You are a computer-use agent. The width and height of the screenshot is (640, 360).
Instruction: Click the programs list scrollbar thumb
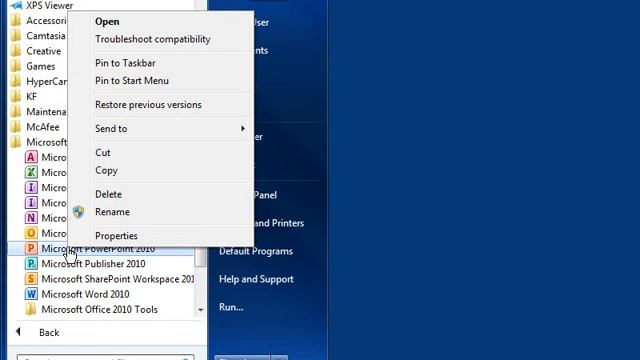pos(200,257)
